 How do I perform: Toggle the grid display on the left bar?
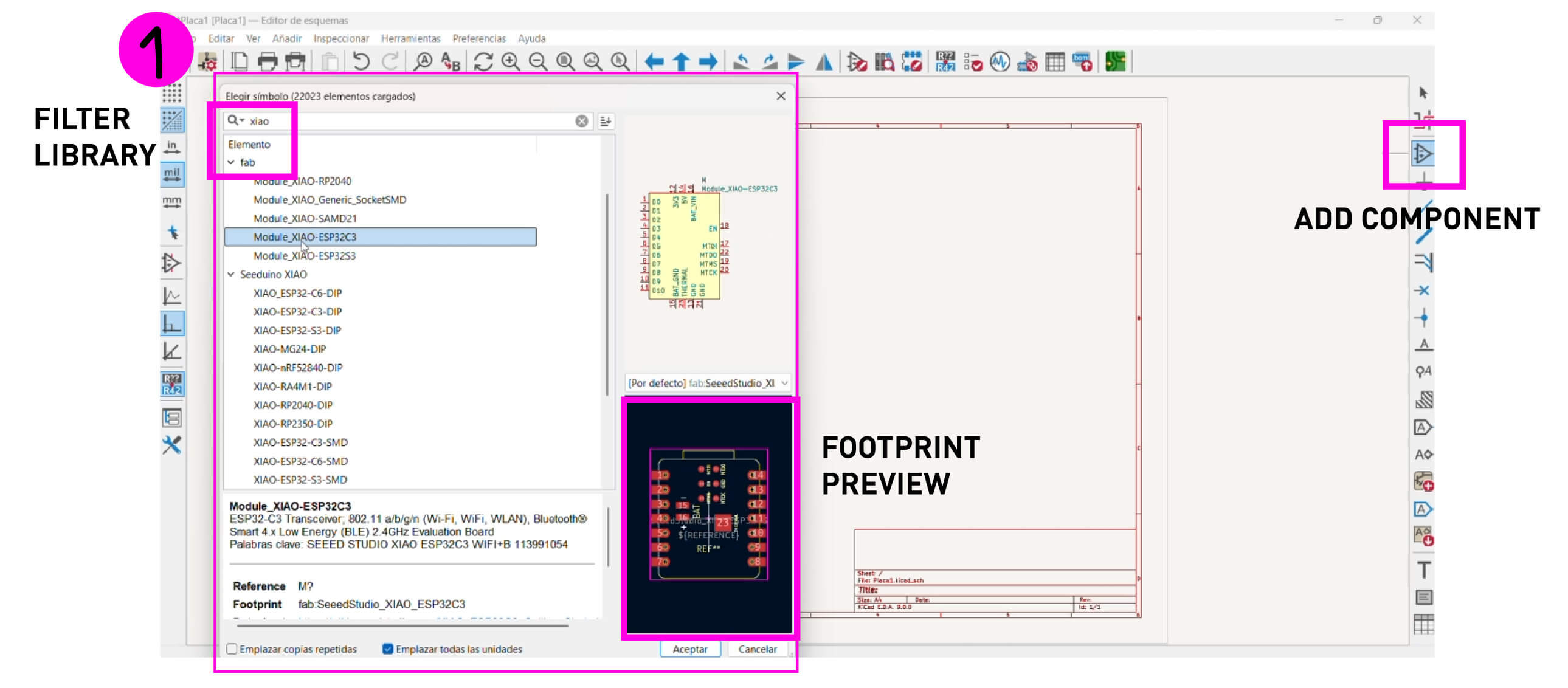[x=172, y=94]
